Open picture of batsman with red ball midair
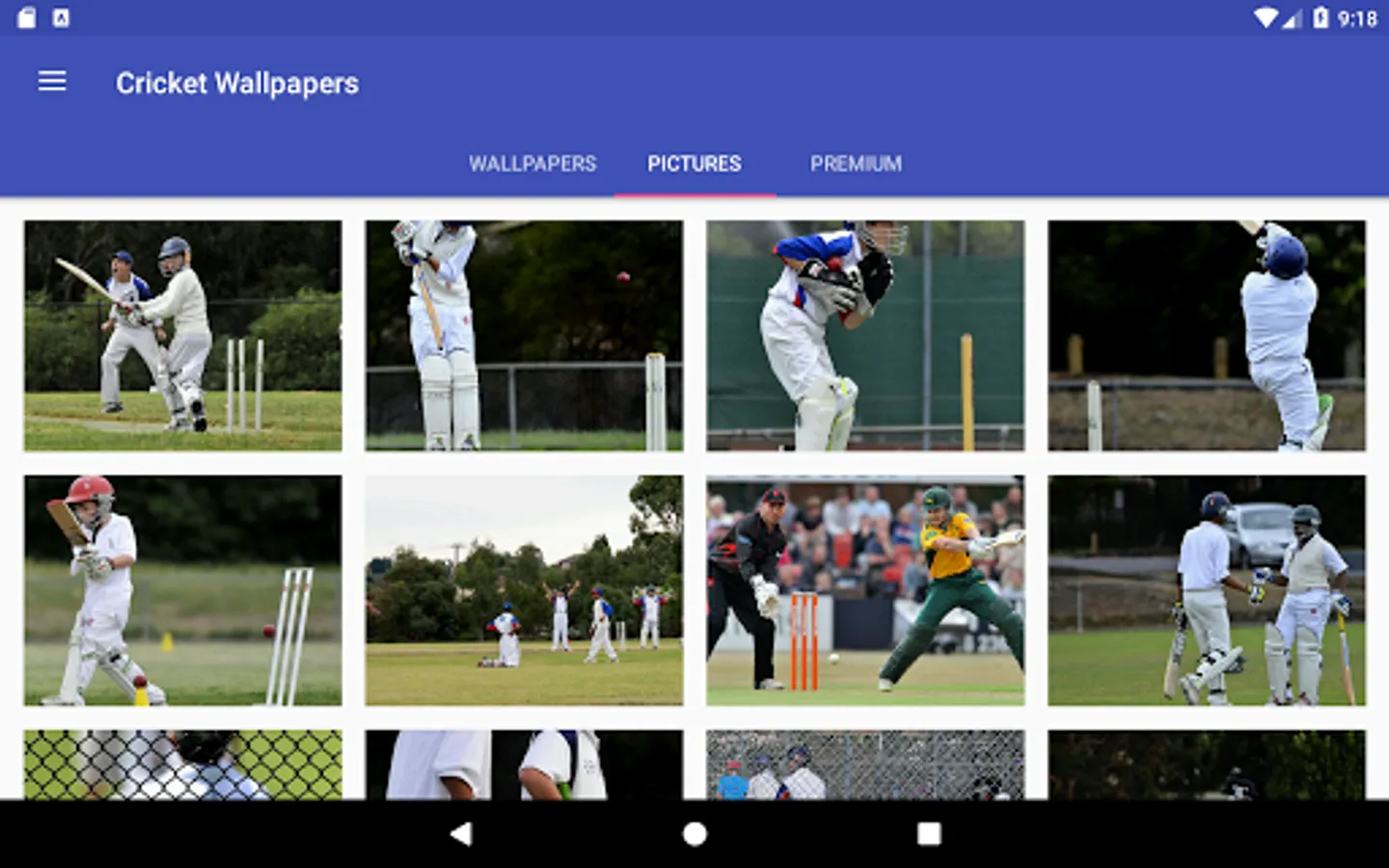Viewport: 1389px width, 868px height. (x=524, y=336)
